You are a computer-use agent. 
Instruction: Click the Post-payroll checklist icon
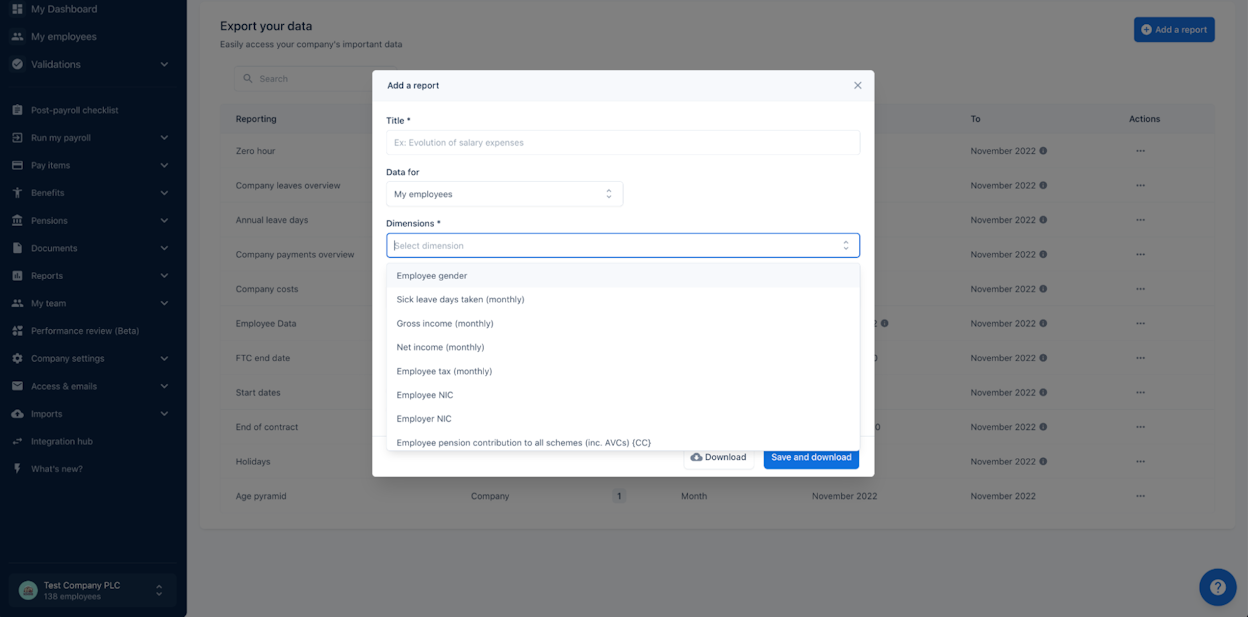17,110
